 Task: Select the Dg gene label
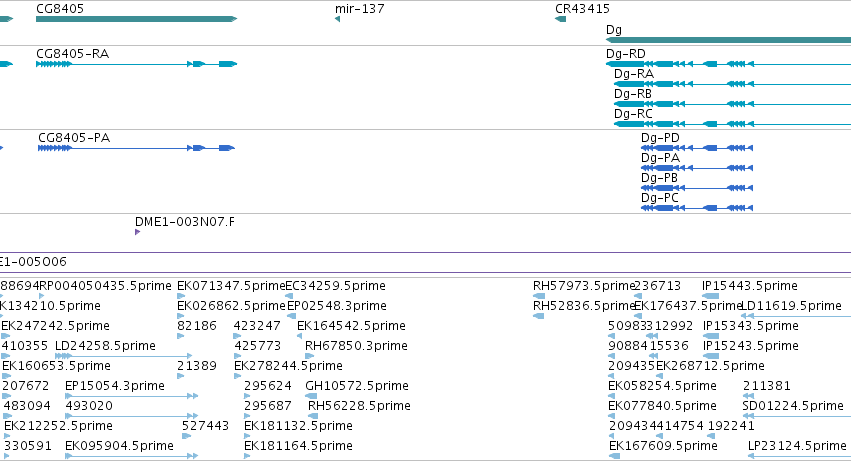click(x=614, y=30)
